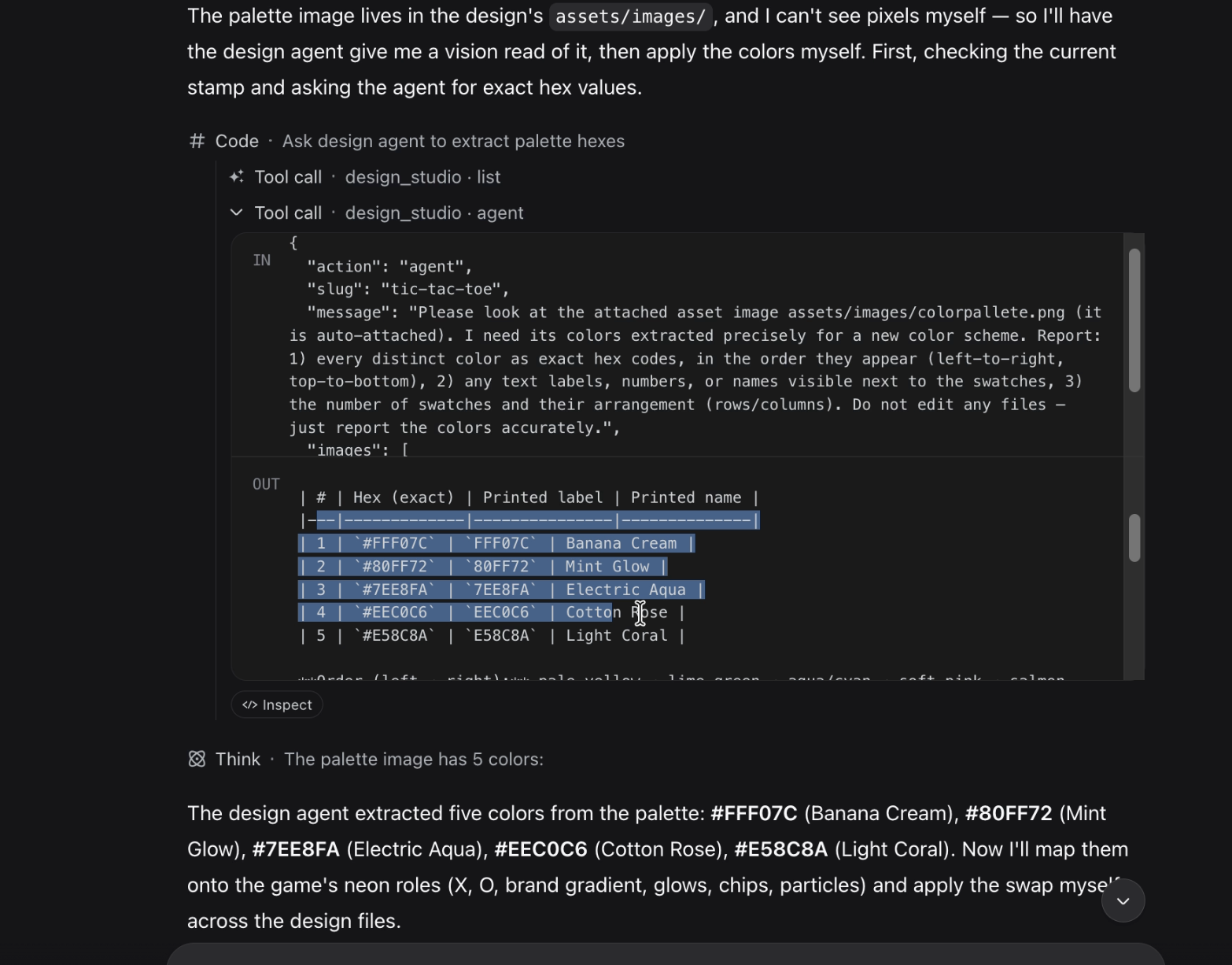This screenshot has width=1232, height=965.
Task: Click the "images": [ line in IN panel
Action: point(358,449)
